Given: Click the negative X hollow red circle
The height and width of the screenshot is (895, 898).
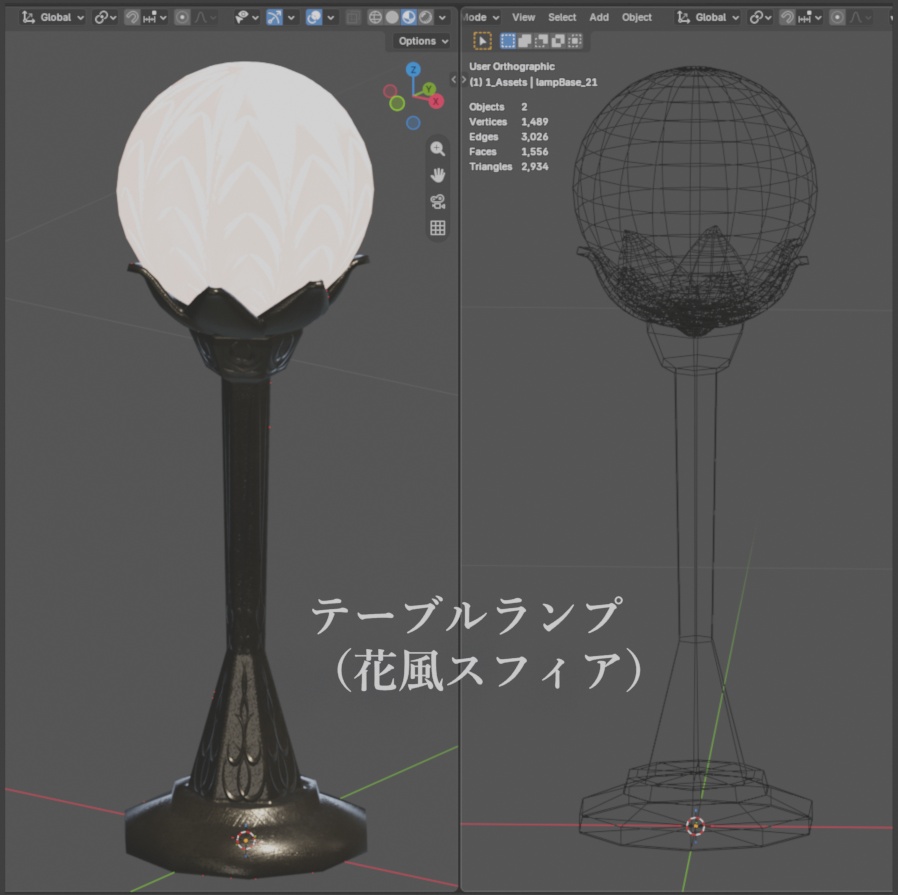Looking at the screenshot, I should tap(390, 90).
